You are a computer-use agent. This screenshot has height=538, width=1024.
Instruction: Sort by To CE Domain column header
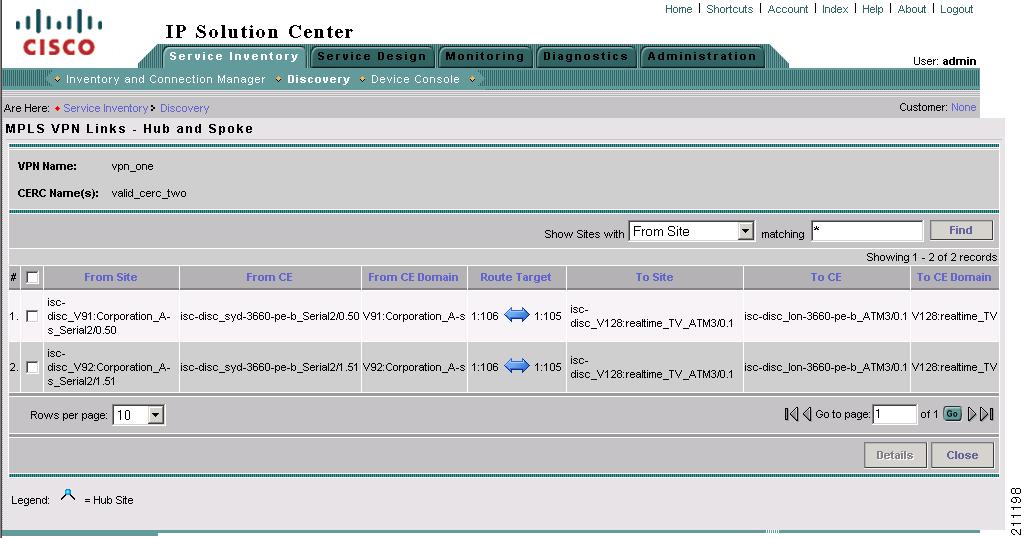[x=953, y=277]
